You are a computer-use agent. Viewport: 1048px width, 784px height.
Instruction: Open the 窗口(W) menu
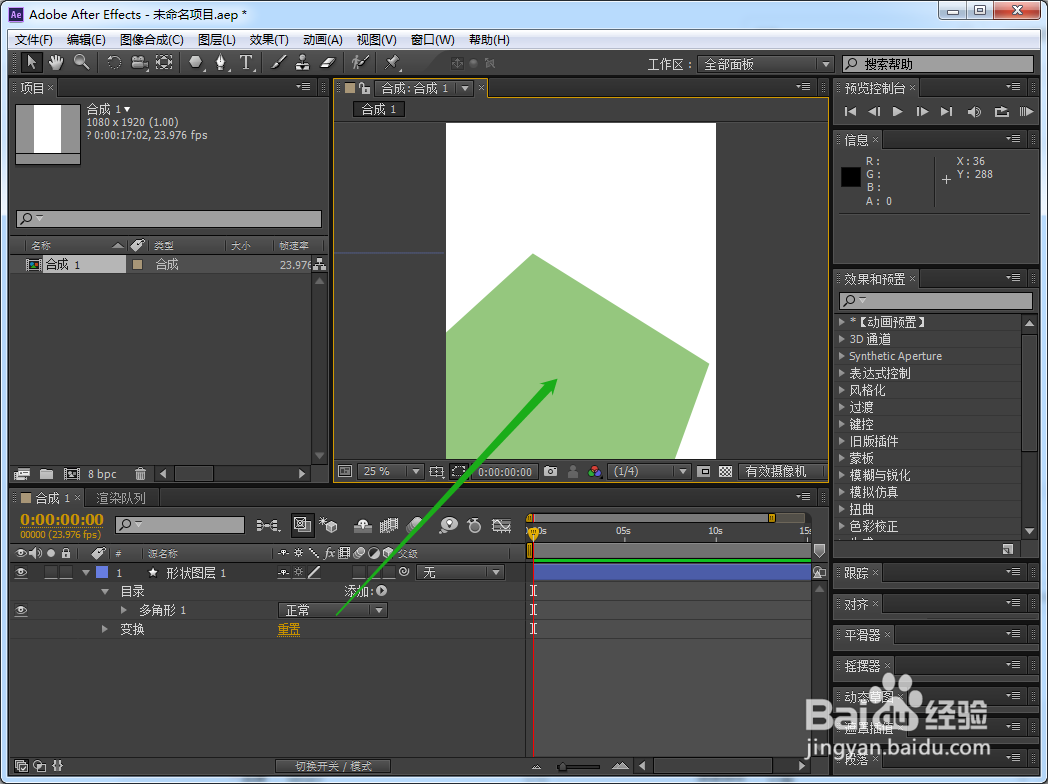432,40
